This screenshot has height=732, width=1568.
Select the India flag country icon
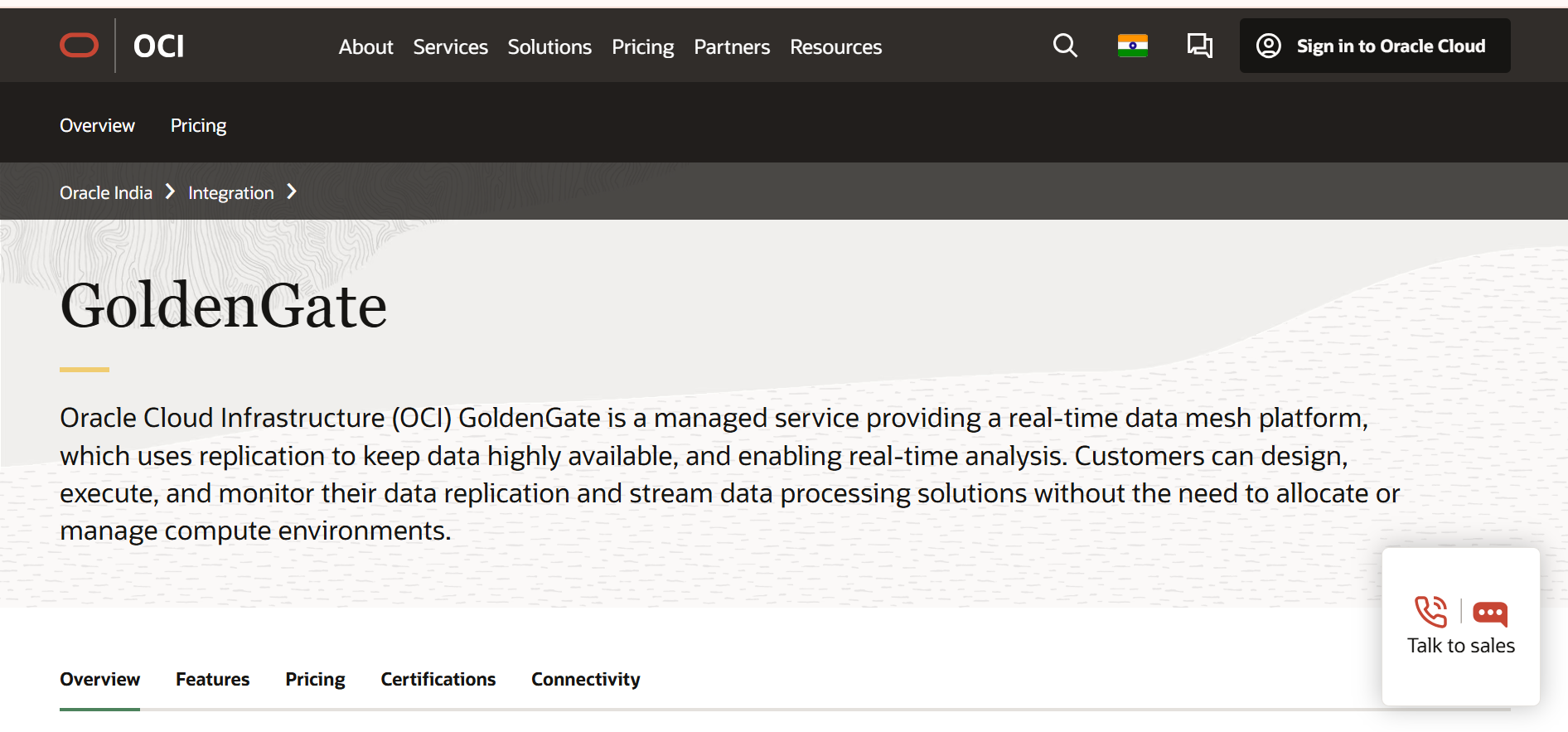(x=1132, y=46)
